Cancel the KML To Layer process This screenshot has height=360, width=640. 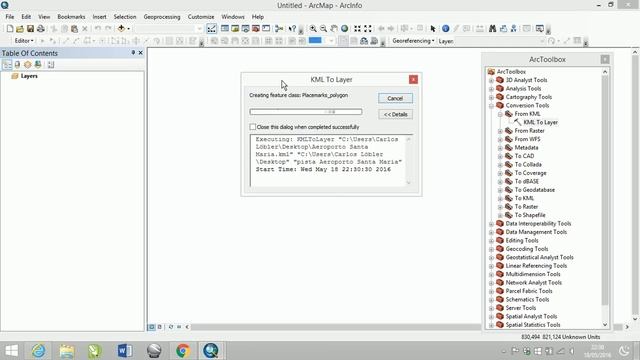(x=395, y=98)
